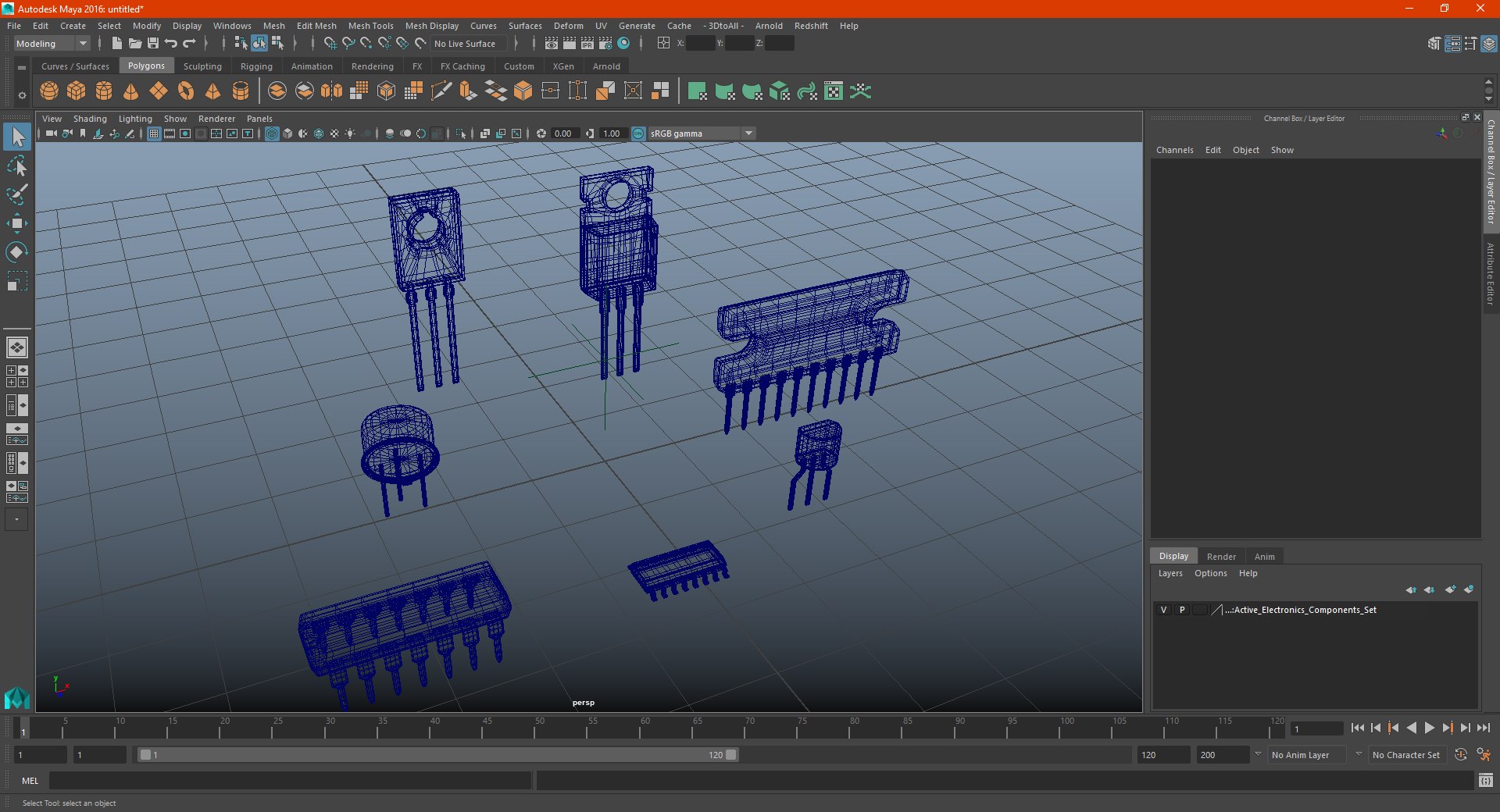Click the No Live Surface field
The height and width of the screenshot is (812, 1500).
point(470,44)
